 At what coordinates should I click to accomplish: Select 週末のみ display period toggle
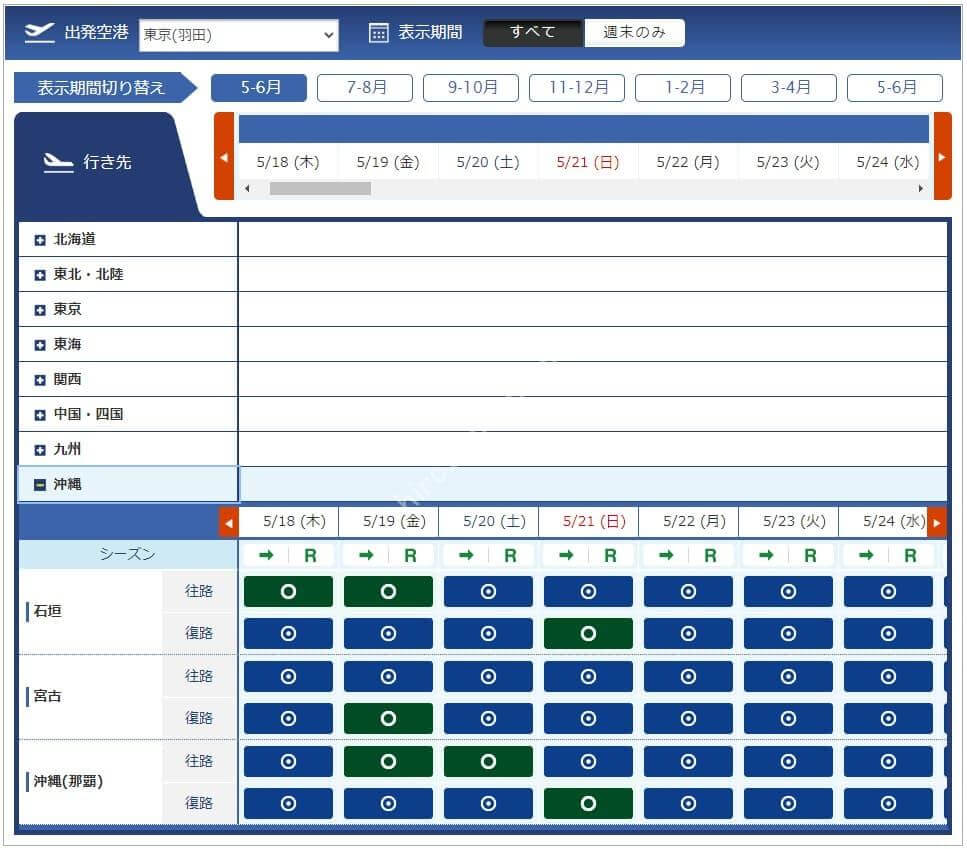(x=634, y=32)
